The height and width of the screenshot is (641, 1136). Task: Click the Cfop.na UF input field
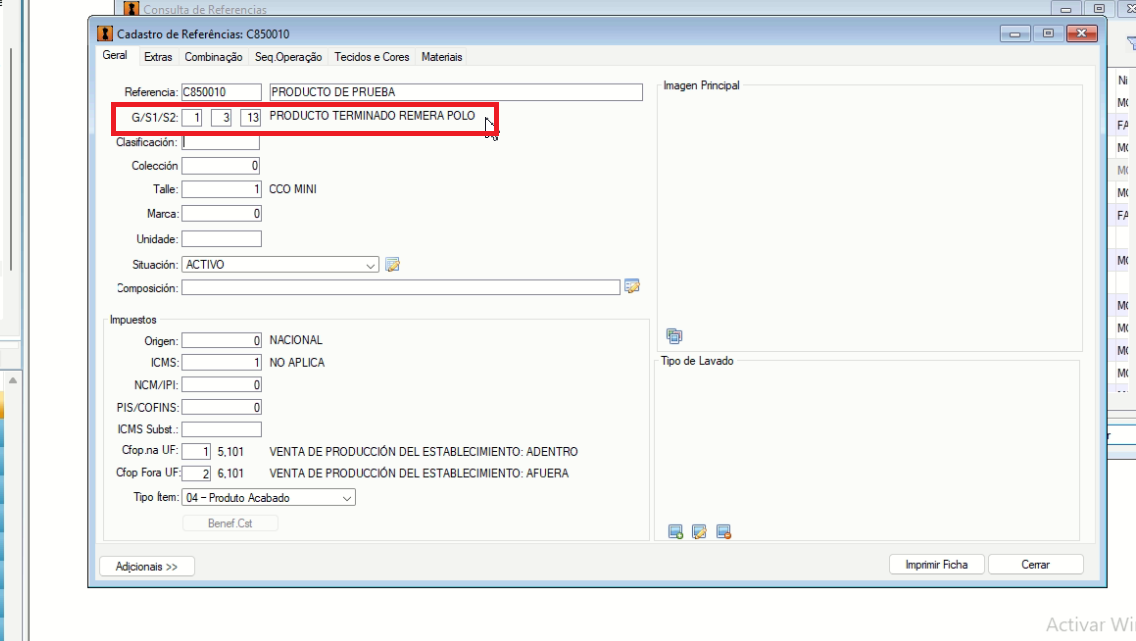coord(196,452)
